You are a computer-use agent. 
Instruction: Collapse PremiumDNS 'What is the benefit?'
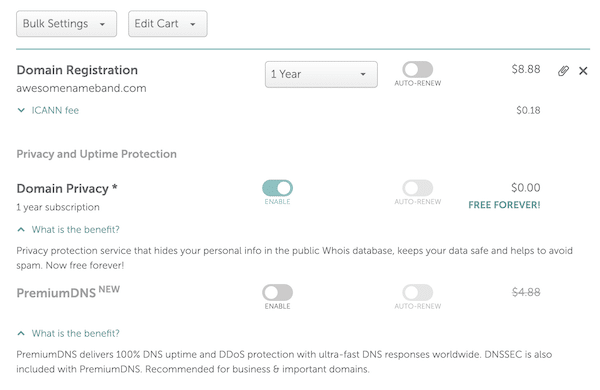[x=68, y=333]
